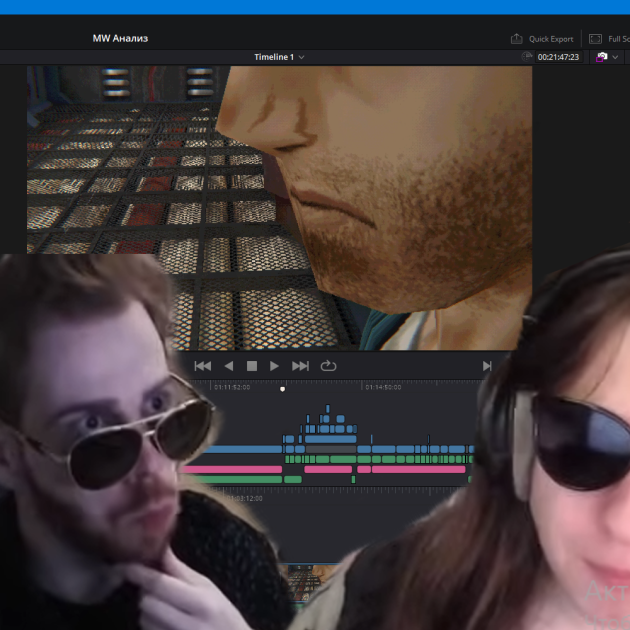
Task: Select the long pink audio clip
Action: pos(418,469)
